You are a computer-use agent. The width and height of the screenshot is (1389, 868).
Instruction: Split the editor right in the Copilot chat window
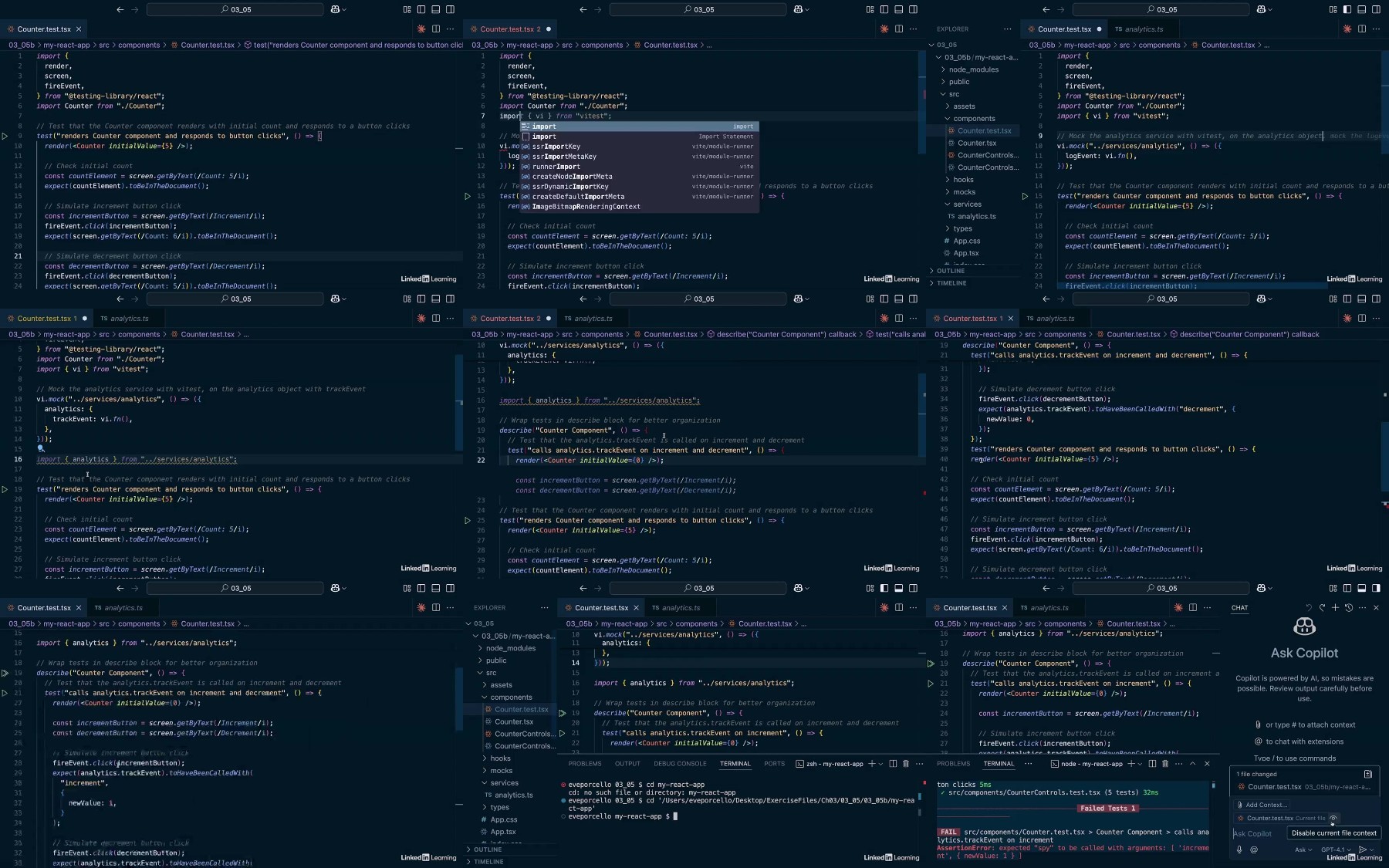[1192, 608]
